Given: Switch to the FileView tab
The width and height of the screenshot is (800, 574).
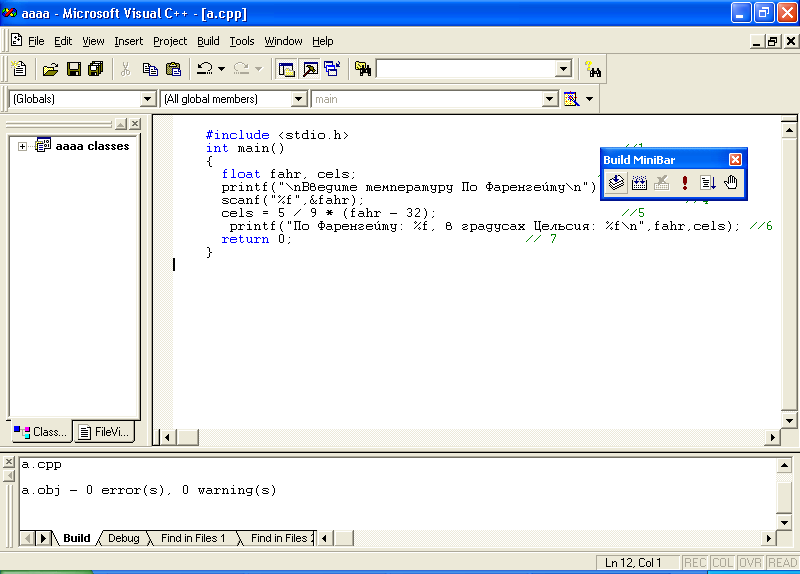Looking at the screenshot, I should click(104, 432).
